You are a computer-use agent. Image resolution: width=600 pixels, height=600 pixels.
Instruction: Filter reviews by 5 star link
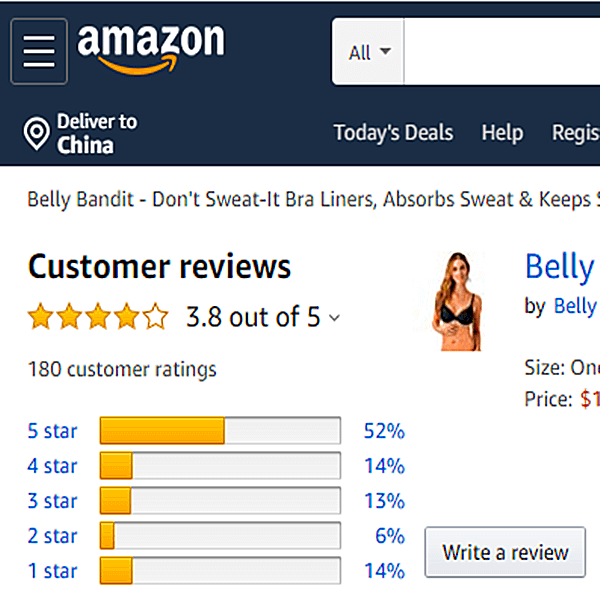pos(52,431)
